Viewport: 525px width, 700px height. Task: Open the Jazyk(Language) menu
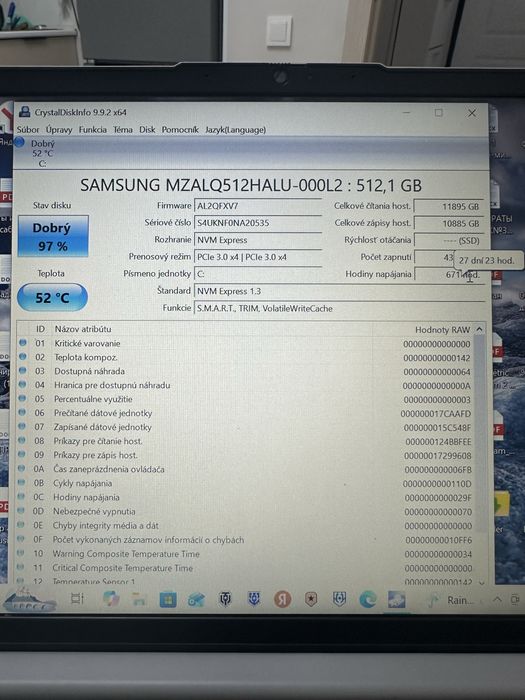point(235,129)
